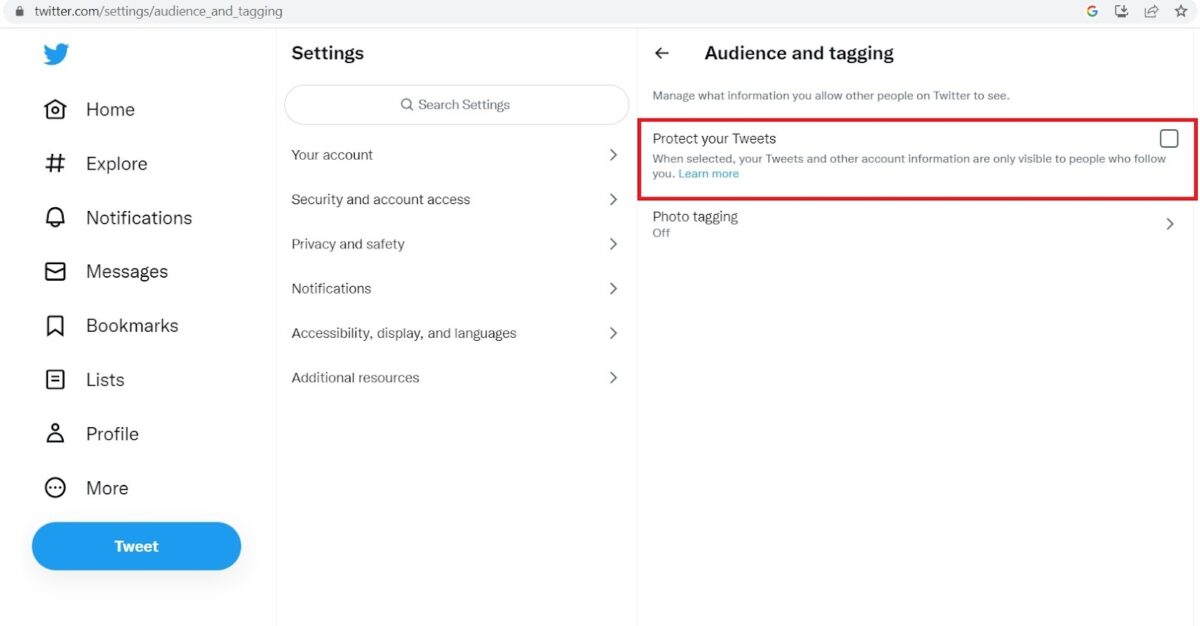Click the download page icon in toolbar

pos(1122,12)
